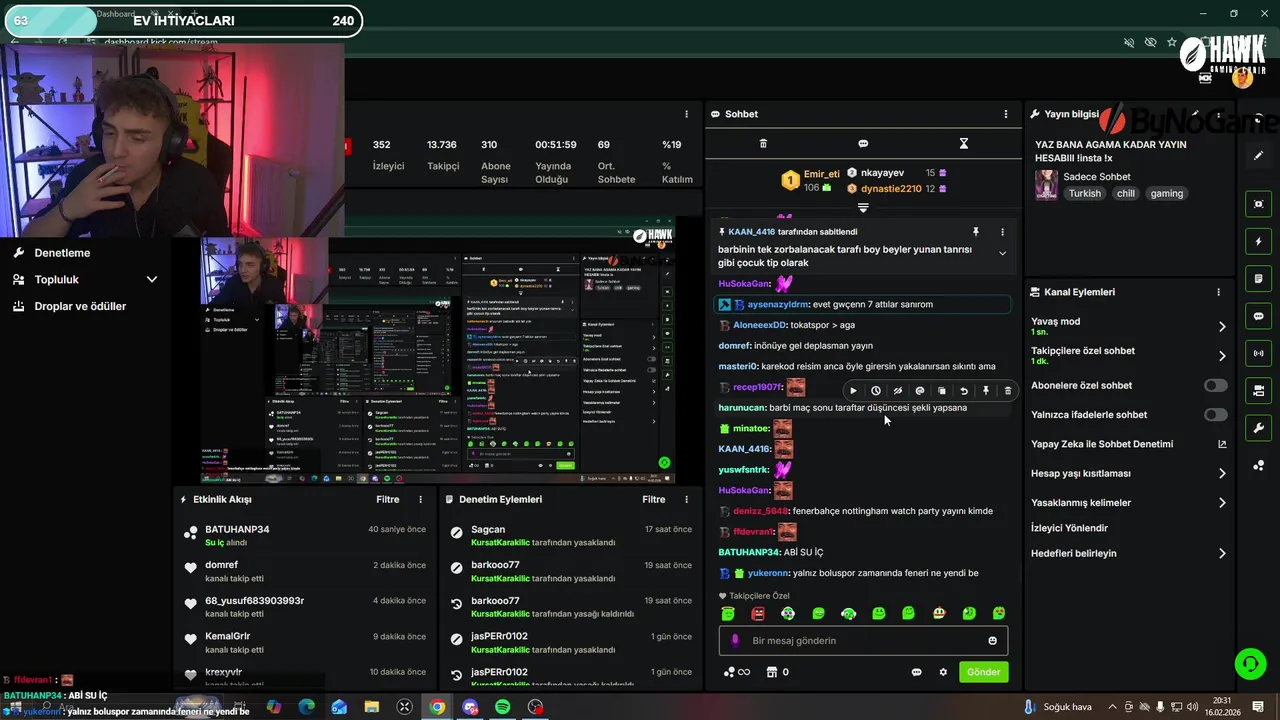Click the broadcast signal icon in right sidebar

coord(1259,353)
